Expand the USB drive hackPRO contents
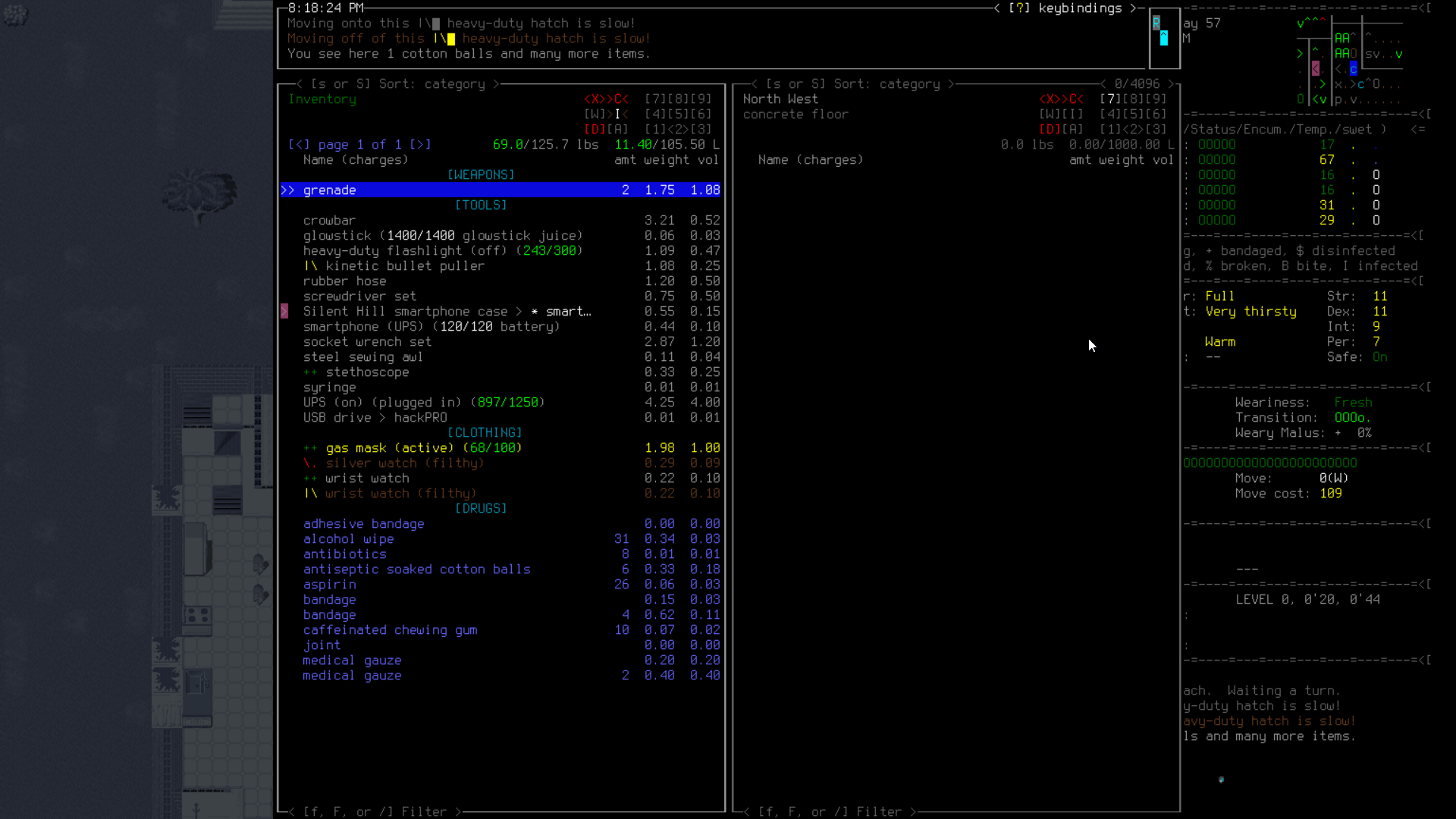The height and width of the screenshot is (819, 1456). [x=375, y=418]
